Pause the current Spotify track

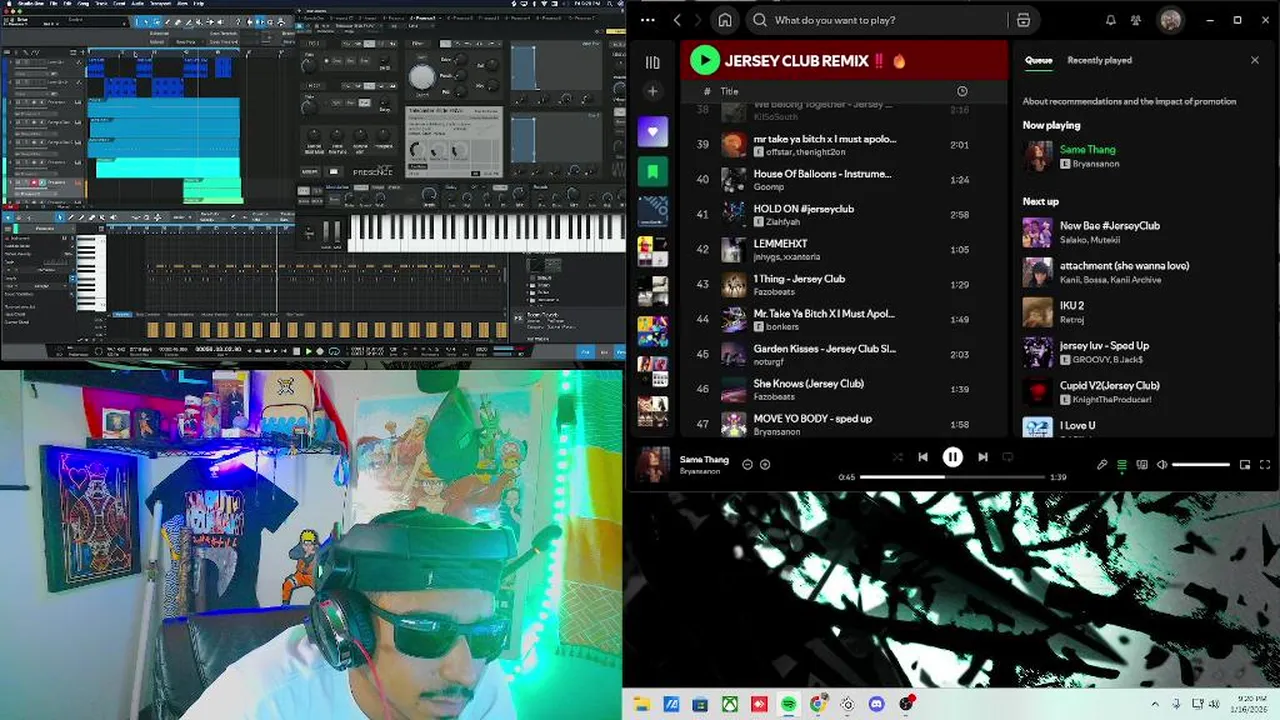[x=953, y=457]
